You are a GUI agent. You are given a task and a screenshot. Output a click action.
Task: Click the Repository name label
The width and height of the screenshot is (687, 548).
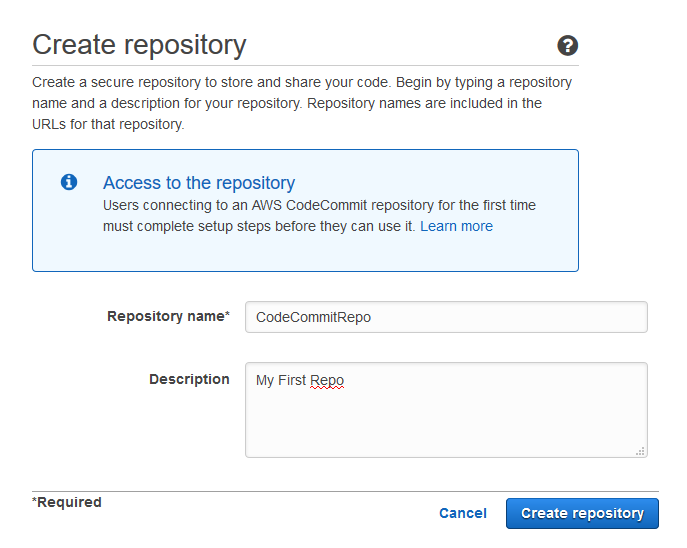168,316
